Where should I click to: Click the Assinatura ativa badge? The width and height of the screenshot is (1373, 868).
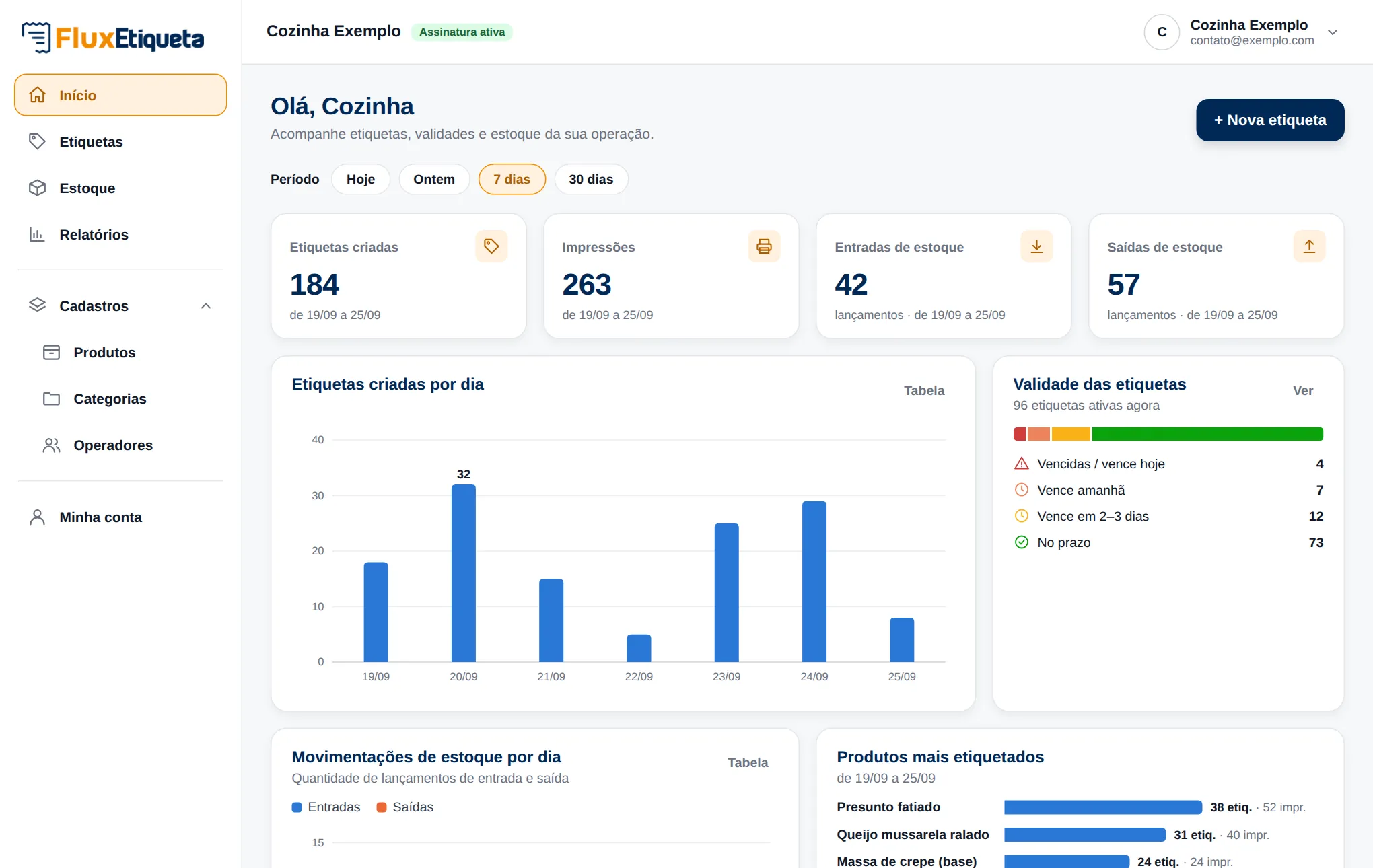pos(462,32)
